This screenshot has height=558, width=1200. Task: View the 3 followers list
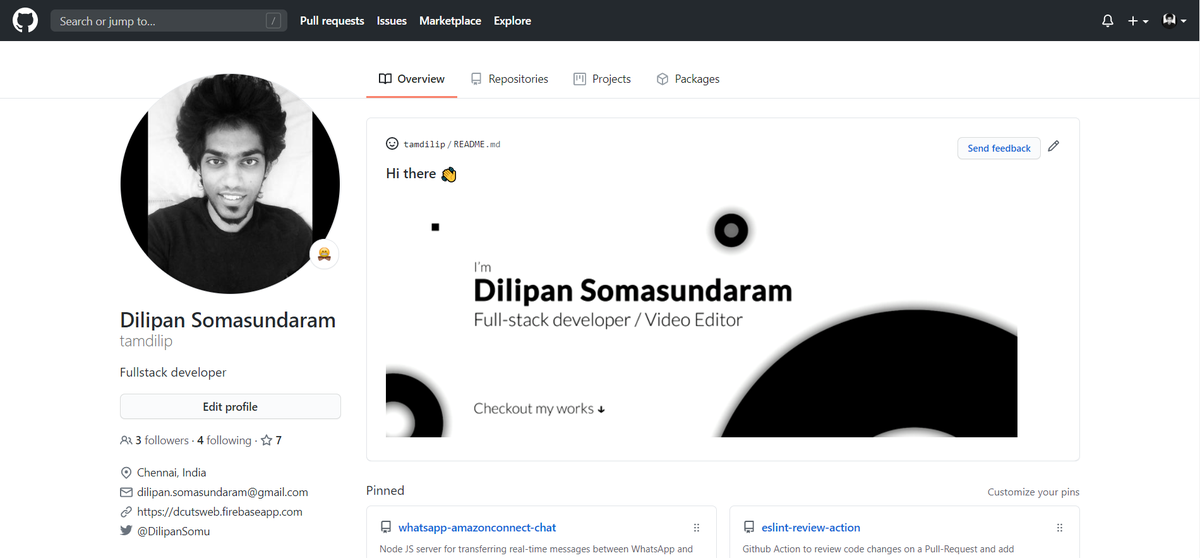click(155, 440)
